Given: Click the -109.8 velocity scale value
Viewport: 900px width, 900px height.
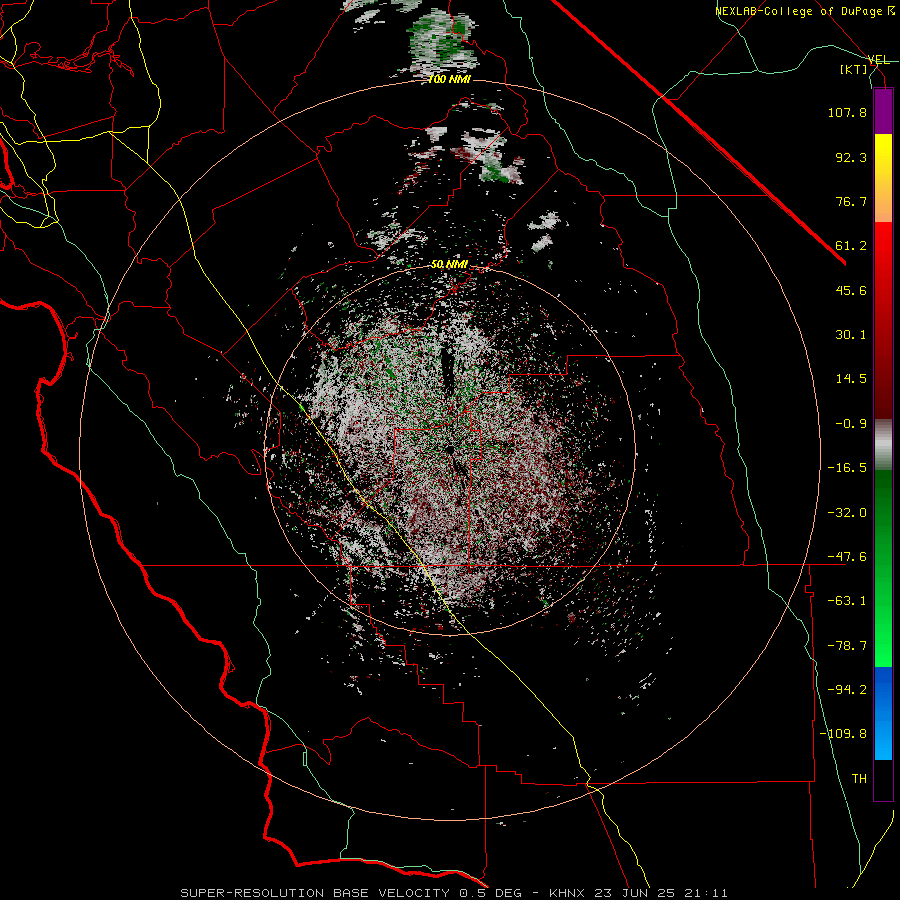Looking at the screenshot, I should (843, 734).
